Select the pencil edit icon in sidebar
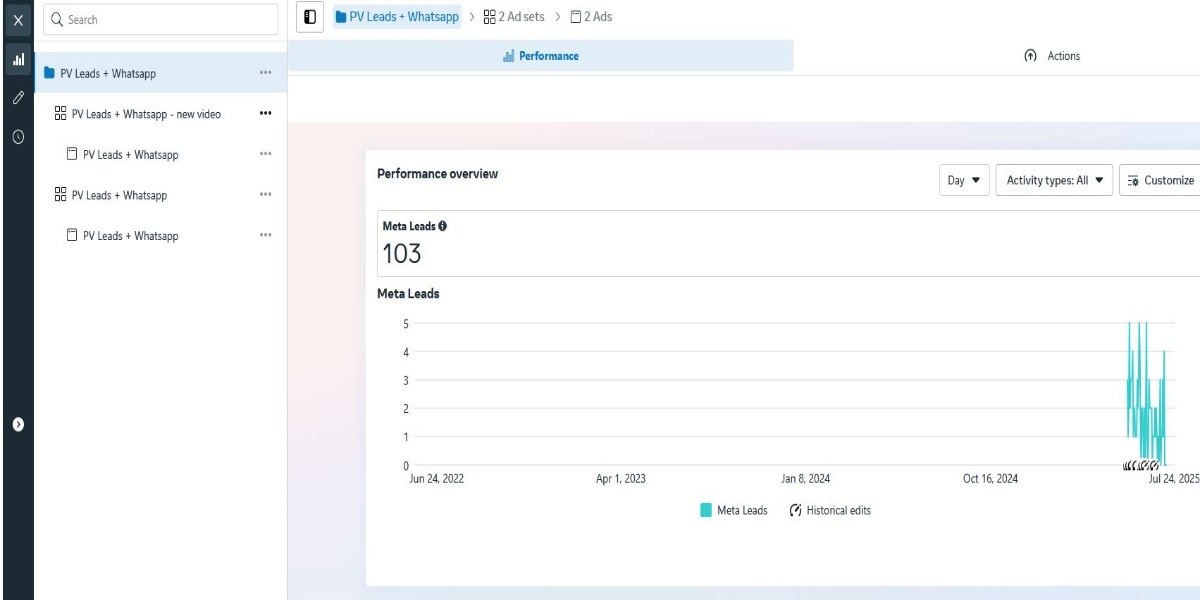The image size is (1200, 600). click(x=18, y=98)
